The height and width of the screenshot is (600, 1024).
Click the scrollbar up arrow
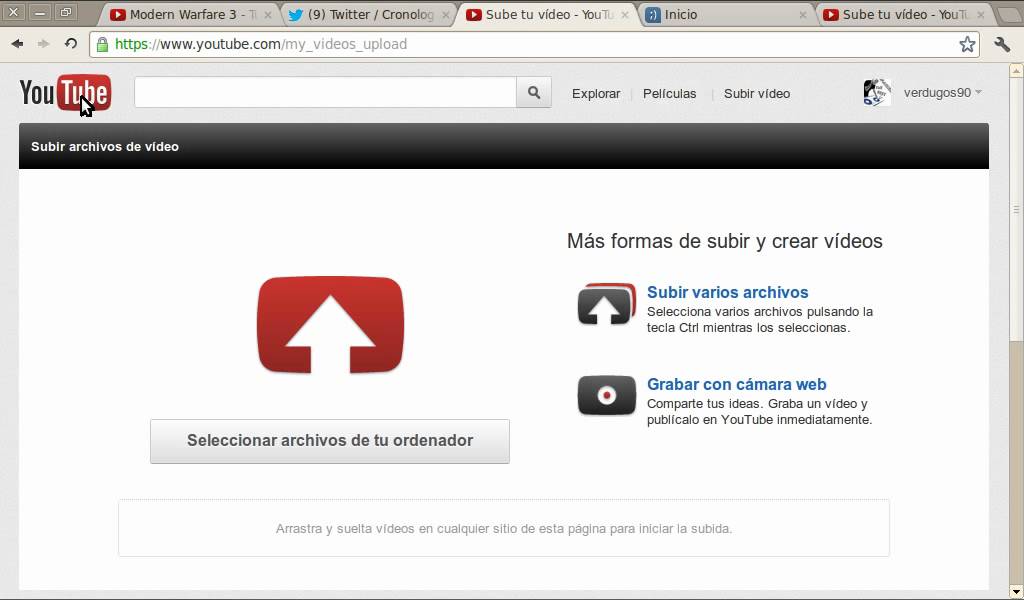pos(1016,70)
